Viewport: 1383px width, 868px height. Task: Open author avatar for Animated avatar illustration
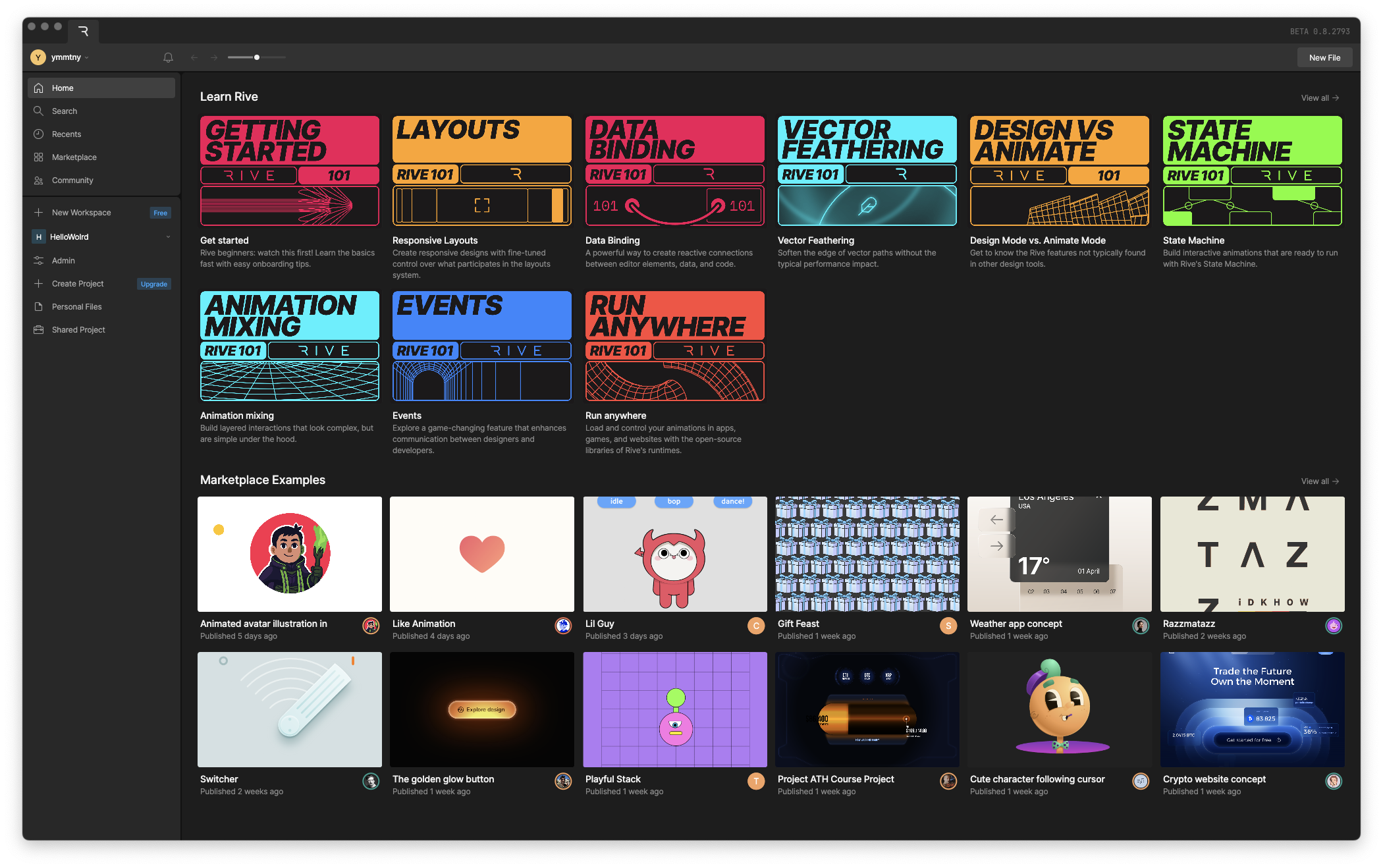click(371, 626)
